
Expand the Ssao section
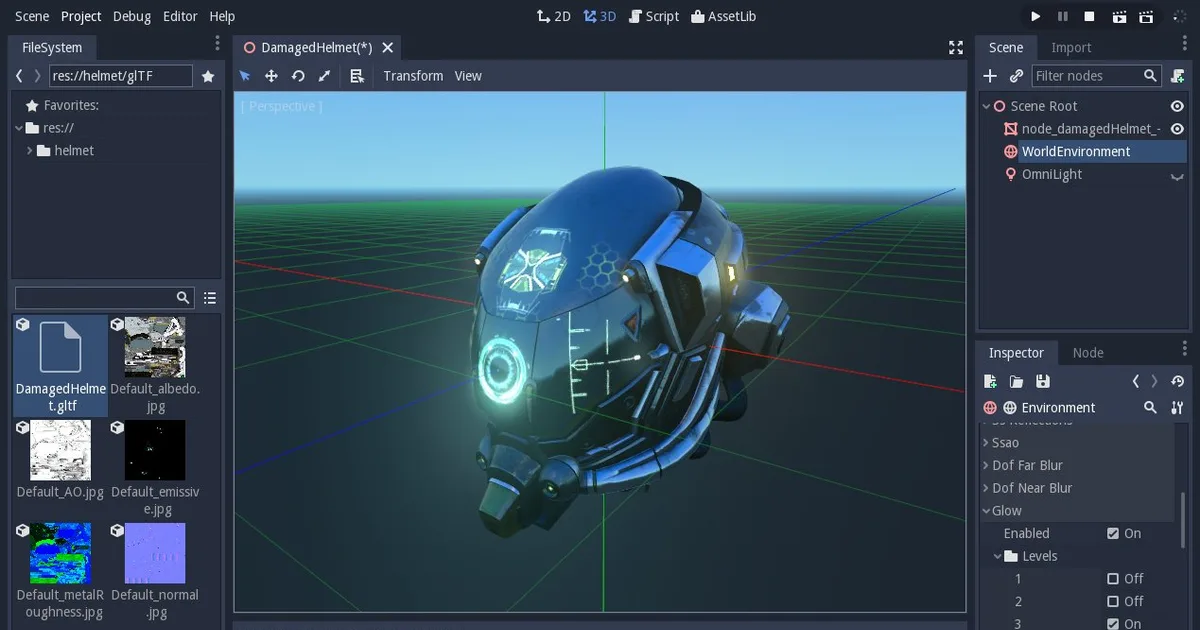pos(985,443)
